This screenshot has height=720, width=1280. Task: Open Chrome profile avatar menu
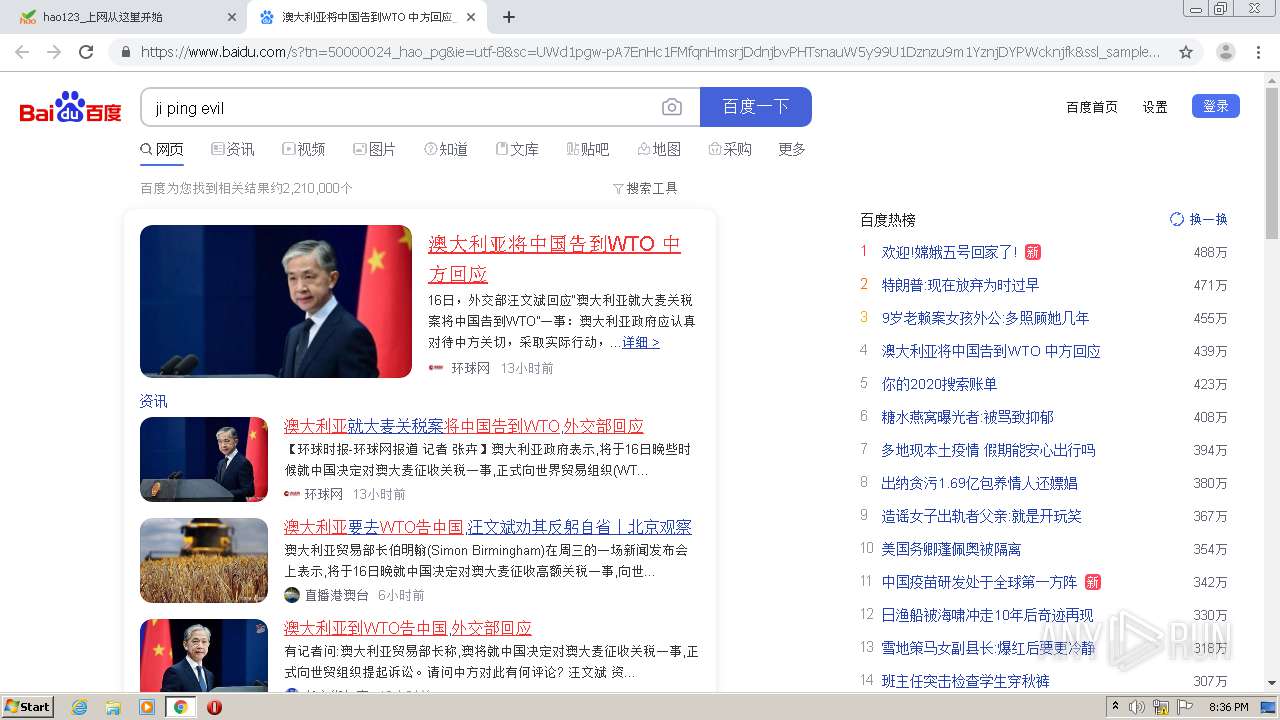coord(1226,52)
